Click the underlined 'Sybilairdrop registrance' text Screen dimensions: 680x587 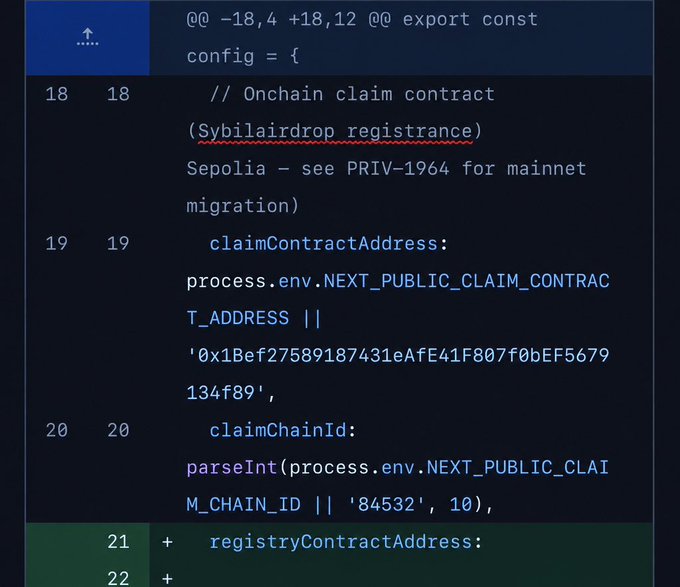click(335, 131)
